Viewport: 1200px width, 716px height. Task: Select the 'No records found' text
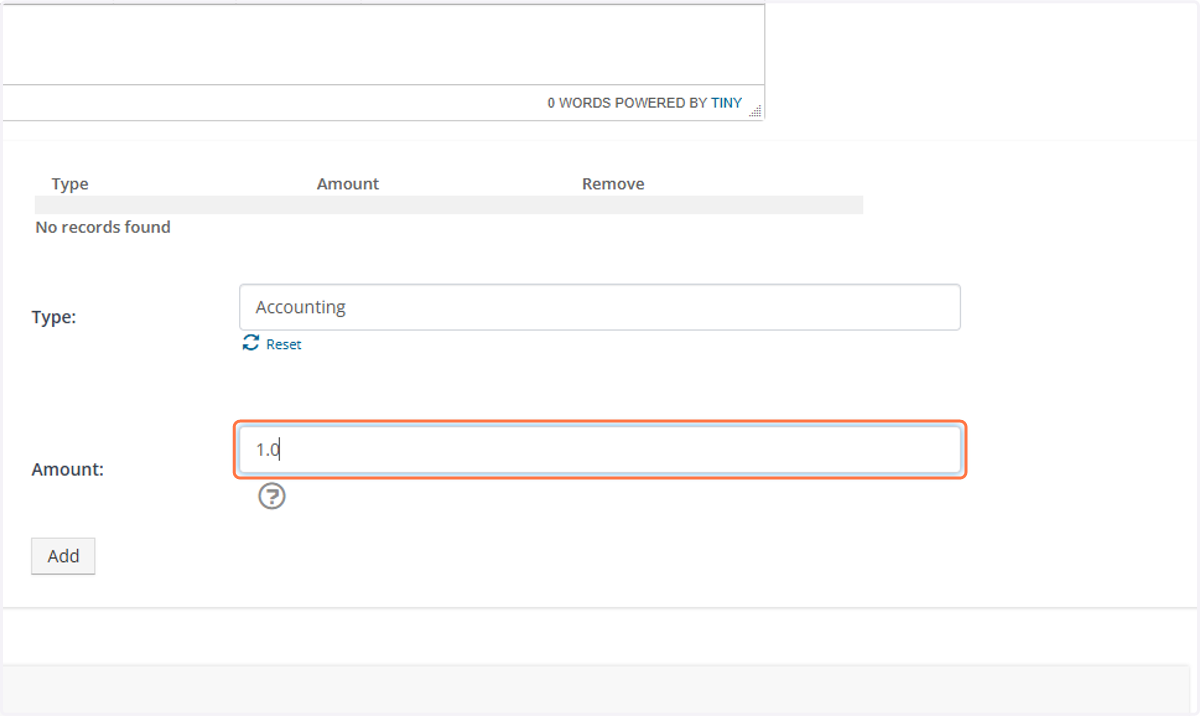point(103,227)
